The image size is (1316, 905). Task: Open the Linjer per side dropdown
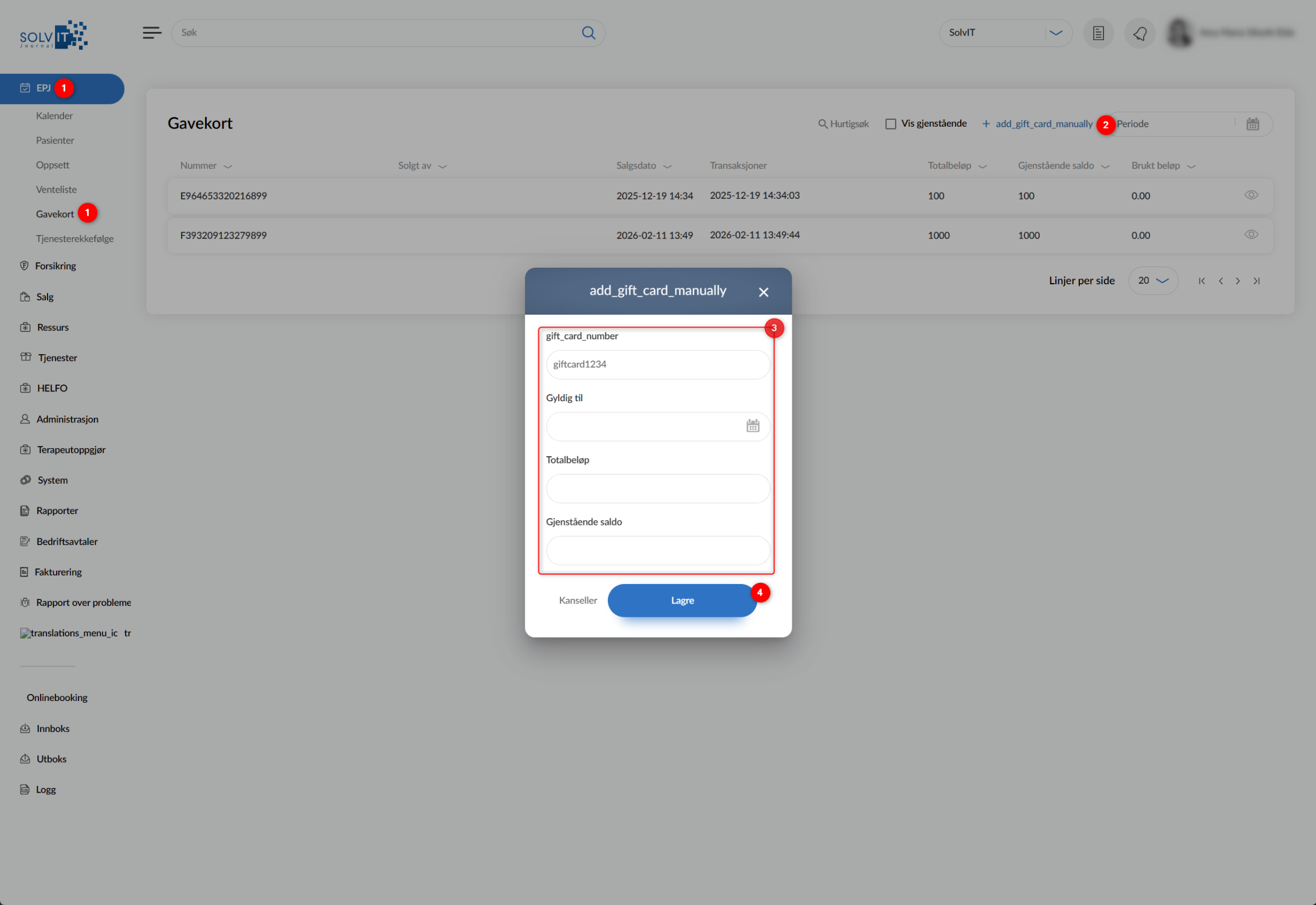(x=1153, y=281)
